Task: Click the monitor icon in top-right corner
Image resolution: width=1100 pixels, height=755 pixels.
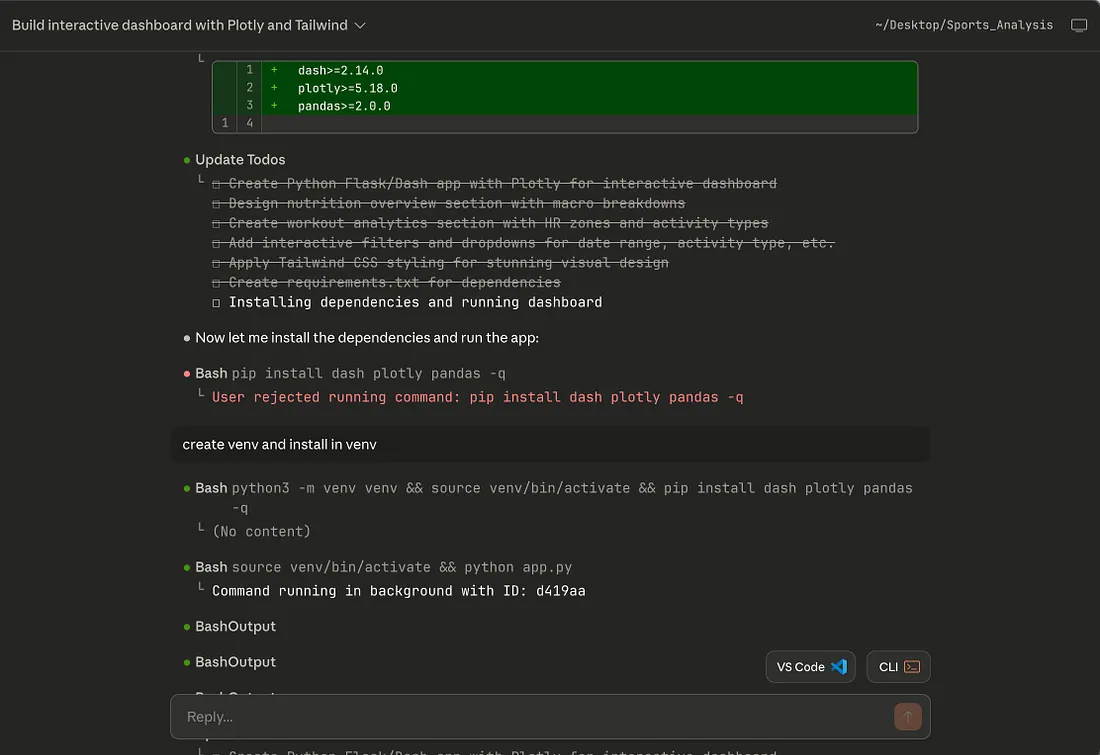Action: pyautogui.click(x=1079, y=25)
